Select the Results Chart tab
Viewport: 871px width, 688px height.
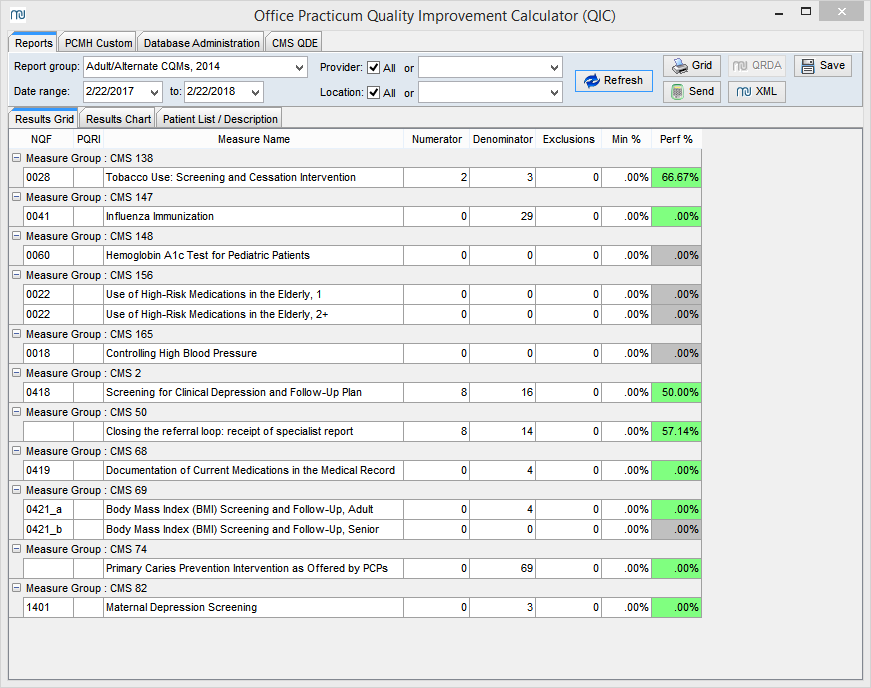click(118, 119)
